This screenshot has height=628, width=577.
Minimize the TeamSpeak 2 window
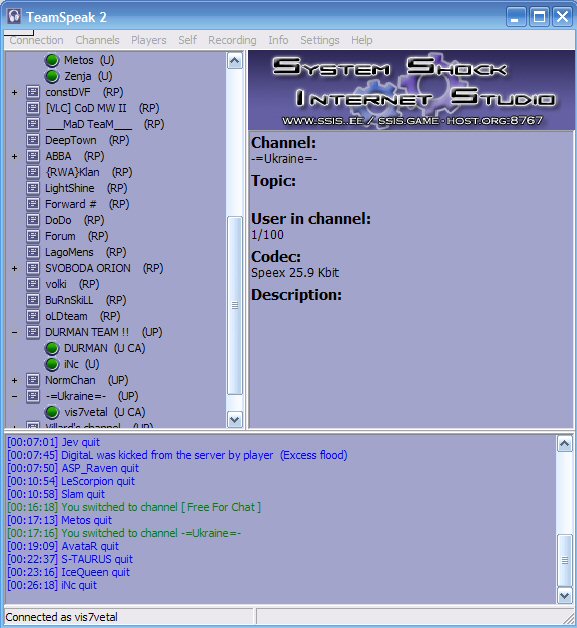pos(516,17)
